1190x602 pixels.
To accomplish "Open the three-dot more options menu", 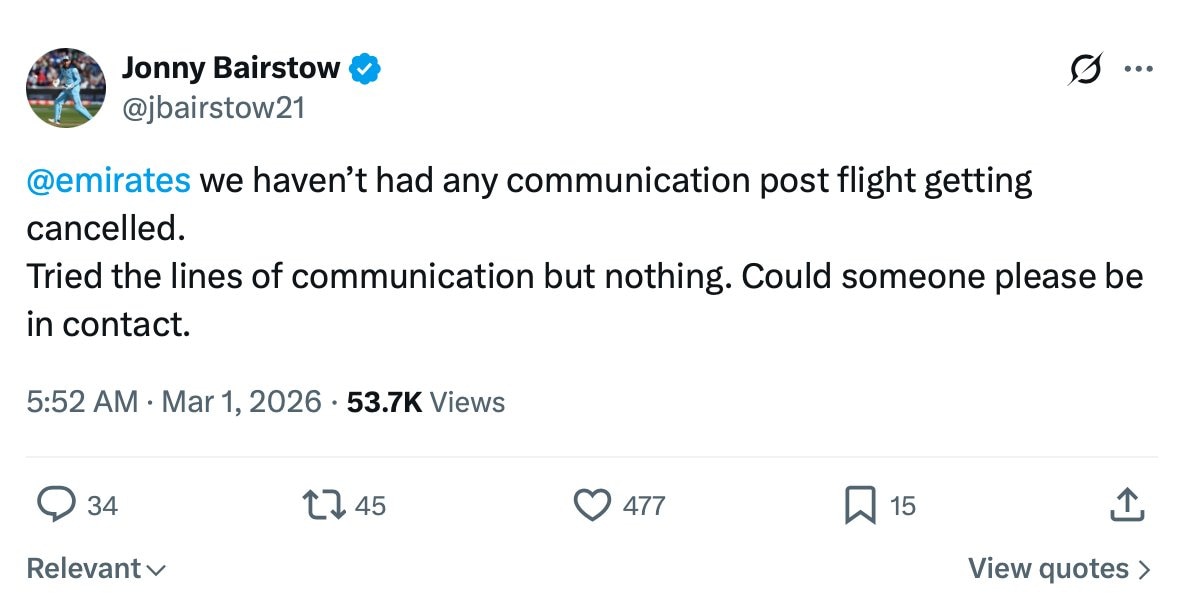I will tap(1138, 70).
